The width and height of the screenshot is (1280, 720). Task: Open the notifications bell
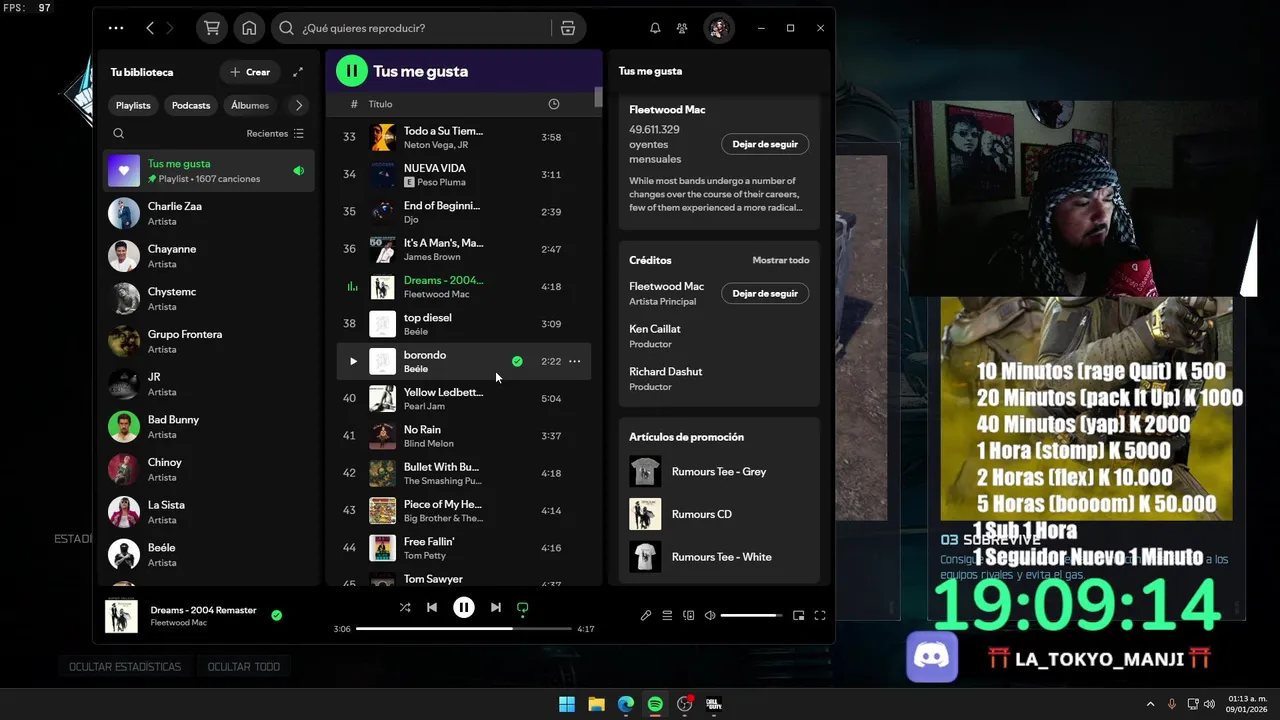coord(655,28)
